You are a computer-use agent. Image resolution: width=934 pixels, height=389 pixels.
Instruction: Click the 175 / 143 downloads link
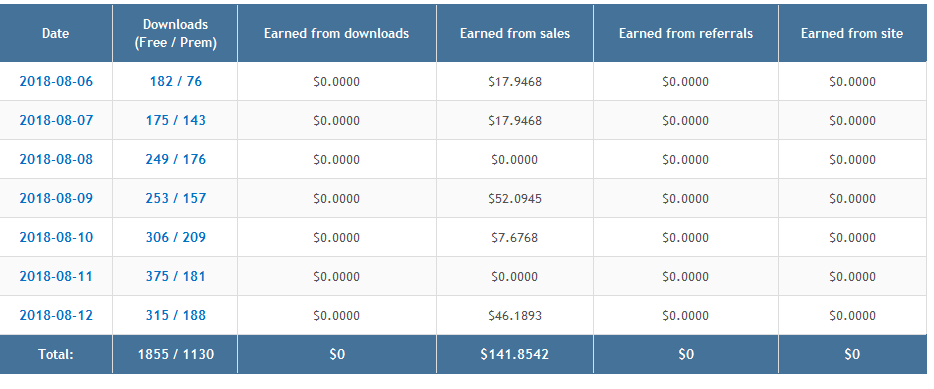176,120
